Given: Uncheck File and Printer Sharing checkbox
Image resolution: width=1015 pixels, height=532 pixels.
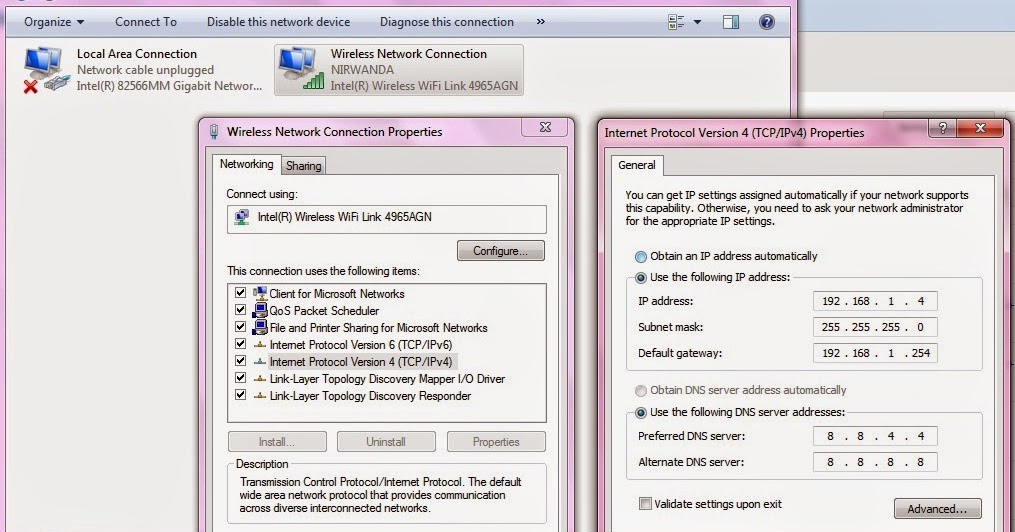Looking at the screenshot, I should [241, 327].
